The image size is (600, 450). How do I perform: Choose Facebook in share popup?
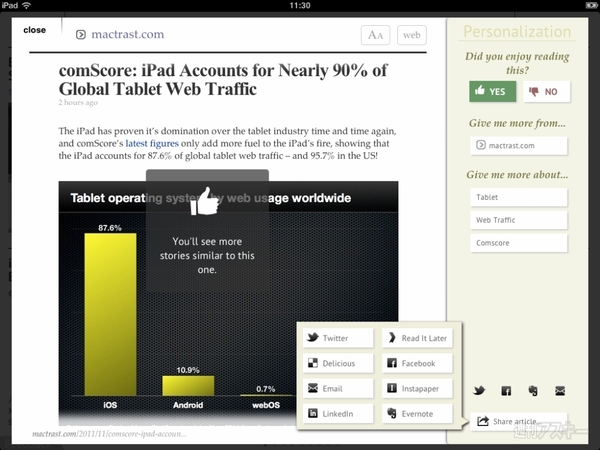417,363
